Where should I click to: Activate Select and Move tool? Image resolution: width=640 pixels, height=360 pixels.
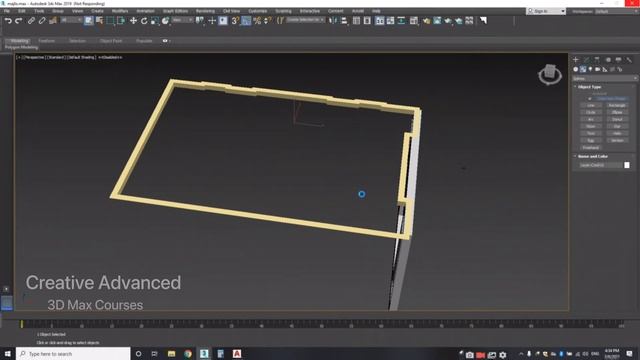point(133,21)
